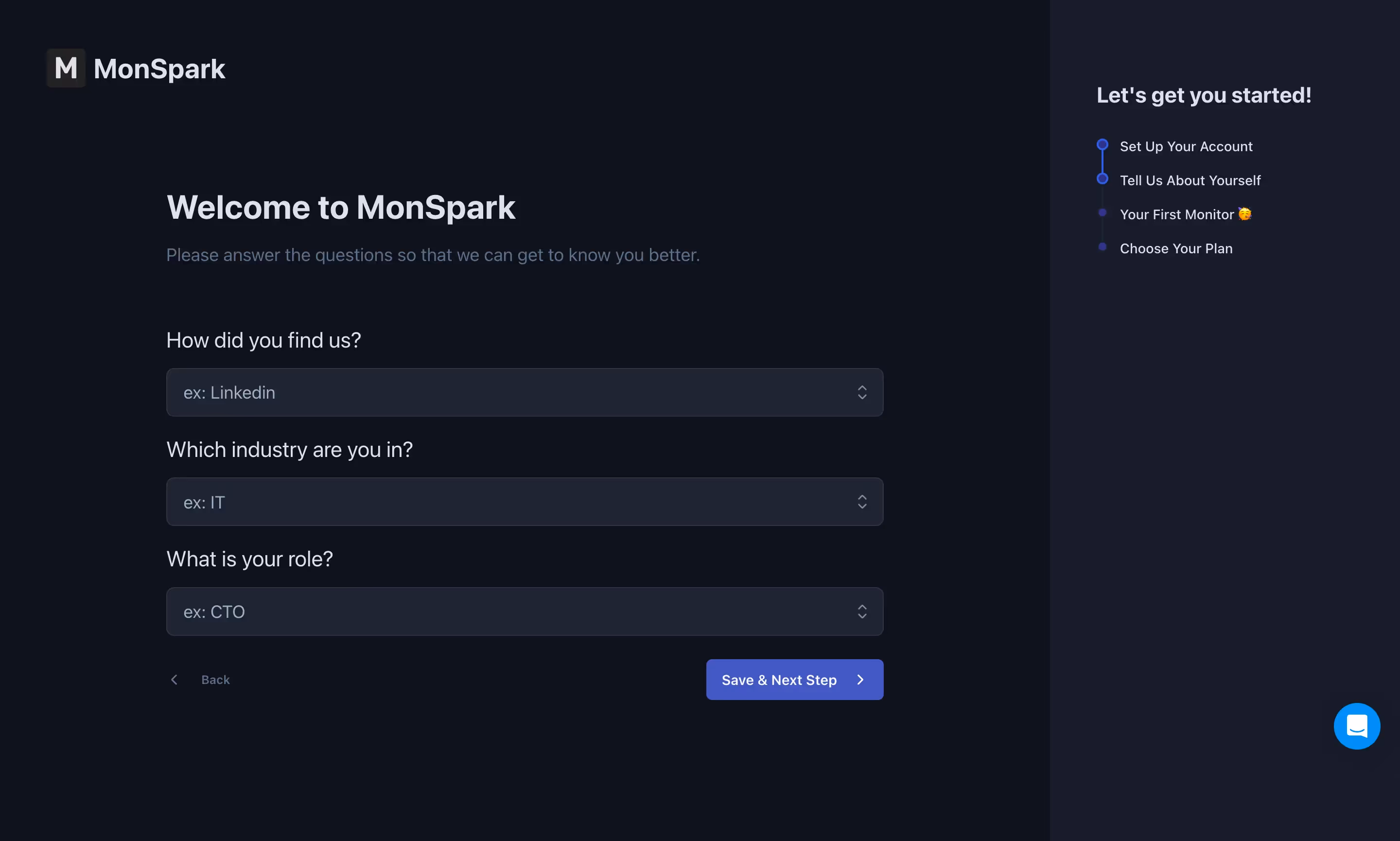Open the "Which industry are you in?" dropdown
This screenshot has height=841, width=1400.
click(524, 502)
